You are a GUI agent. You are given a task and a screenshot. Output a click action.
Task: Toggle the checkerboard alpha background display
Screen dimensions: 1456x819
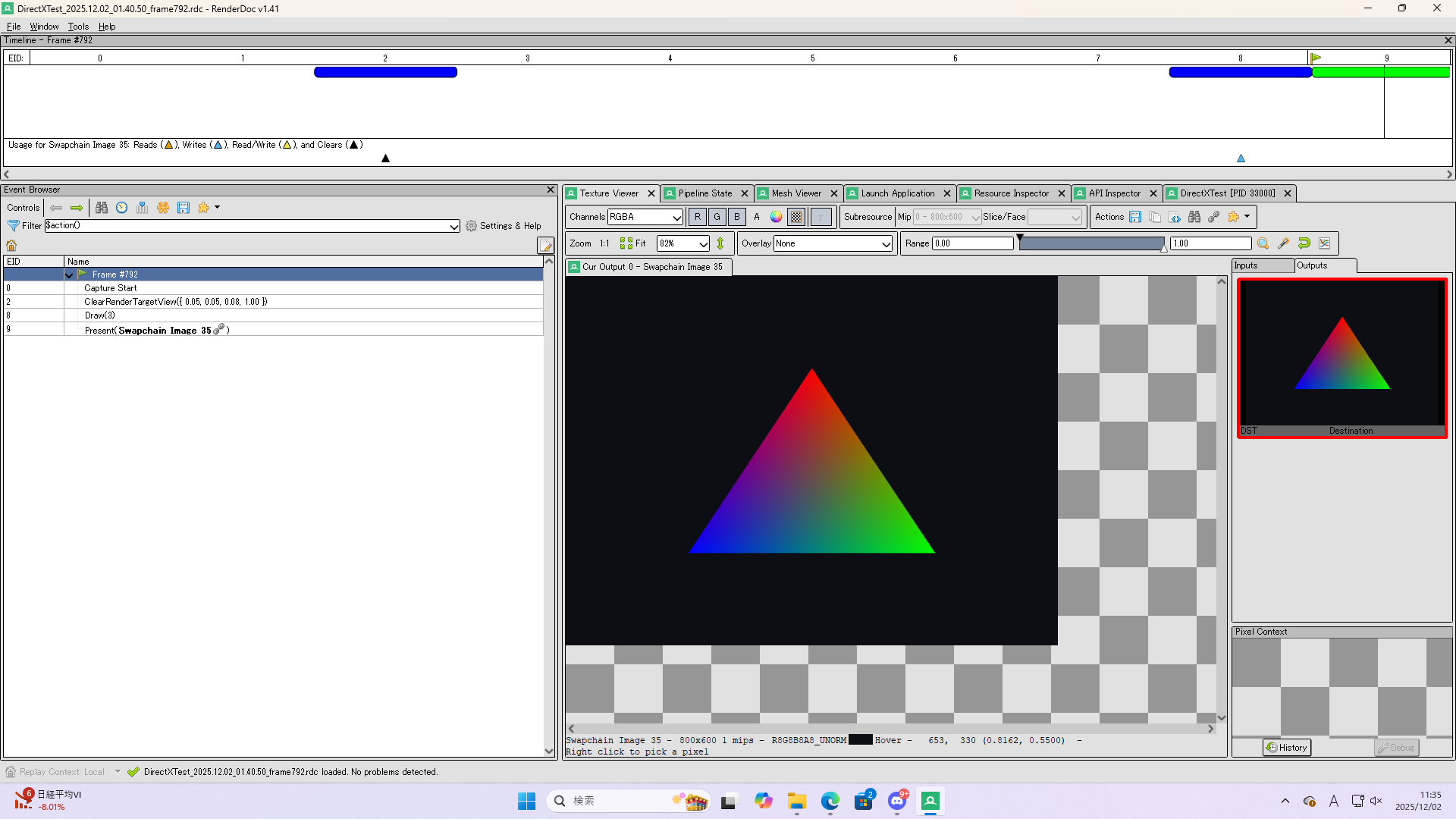pyautogui.click(x=795, y=217)
